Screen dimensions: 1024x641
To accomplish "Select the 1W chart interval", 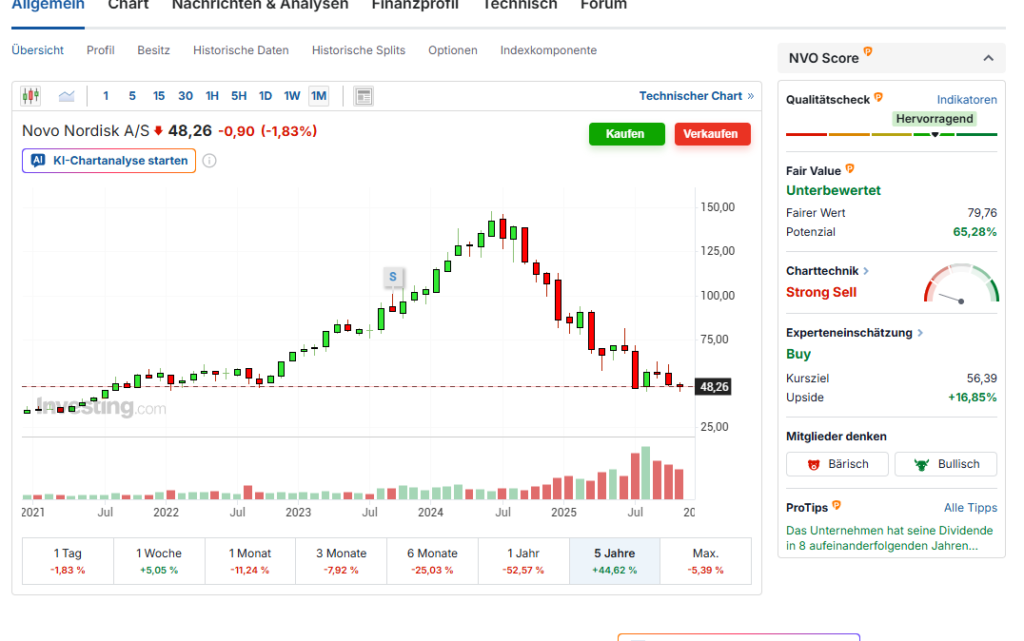I will (x=292, y=96).
